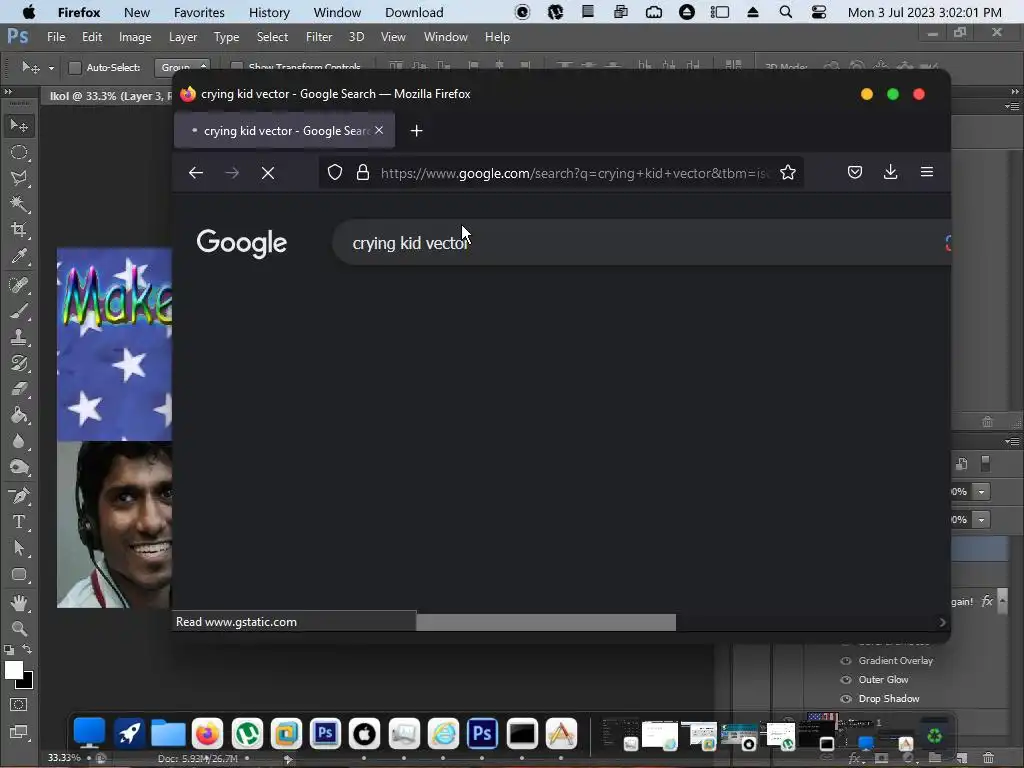The image size is (1024, 768).
Task: Select the Crop tool
Action: coord(19,229)
